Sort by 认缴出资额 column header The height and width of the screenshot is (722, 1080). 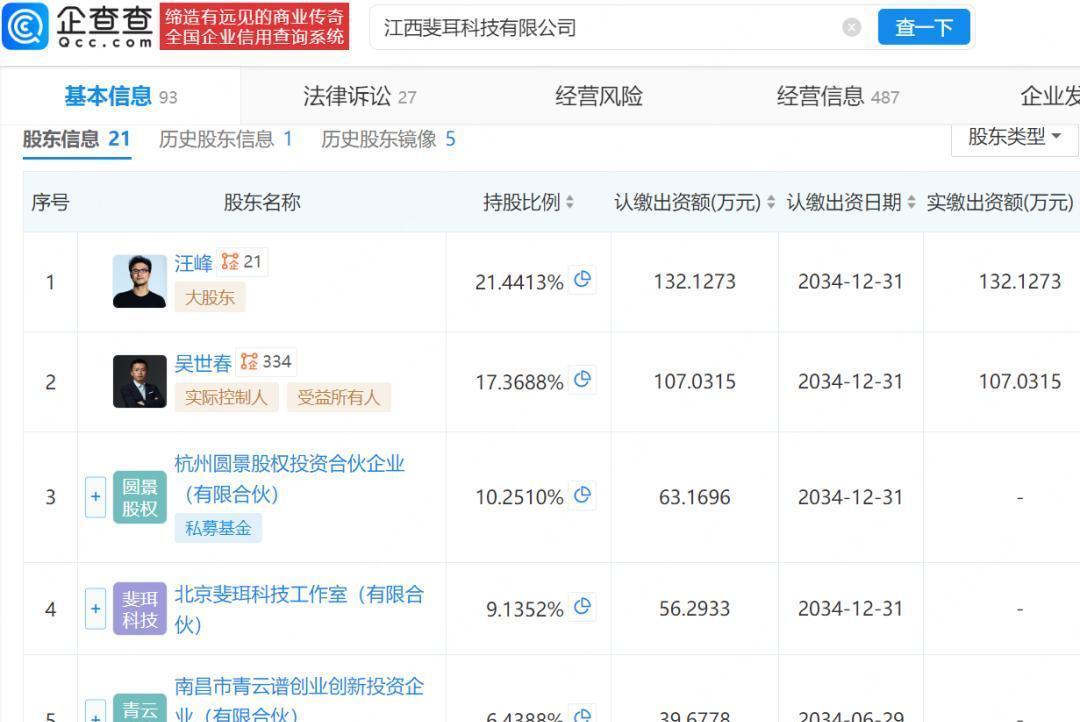(694, 202)
